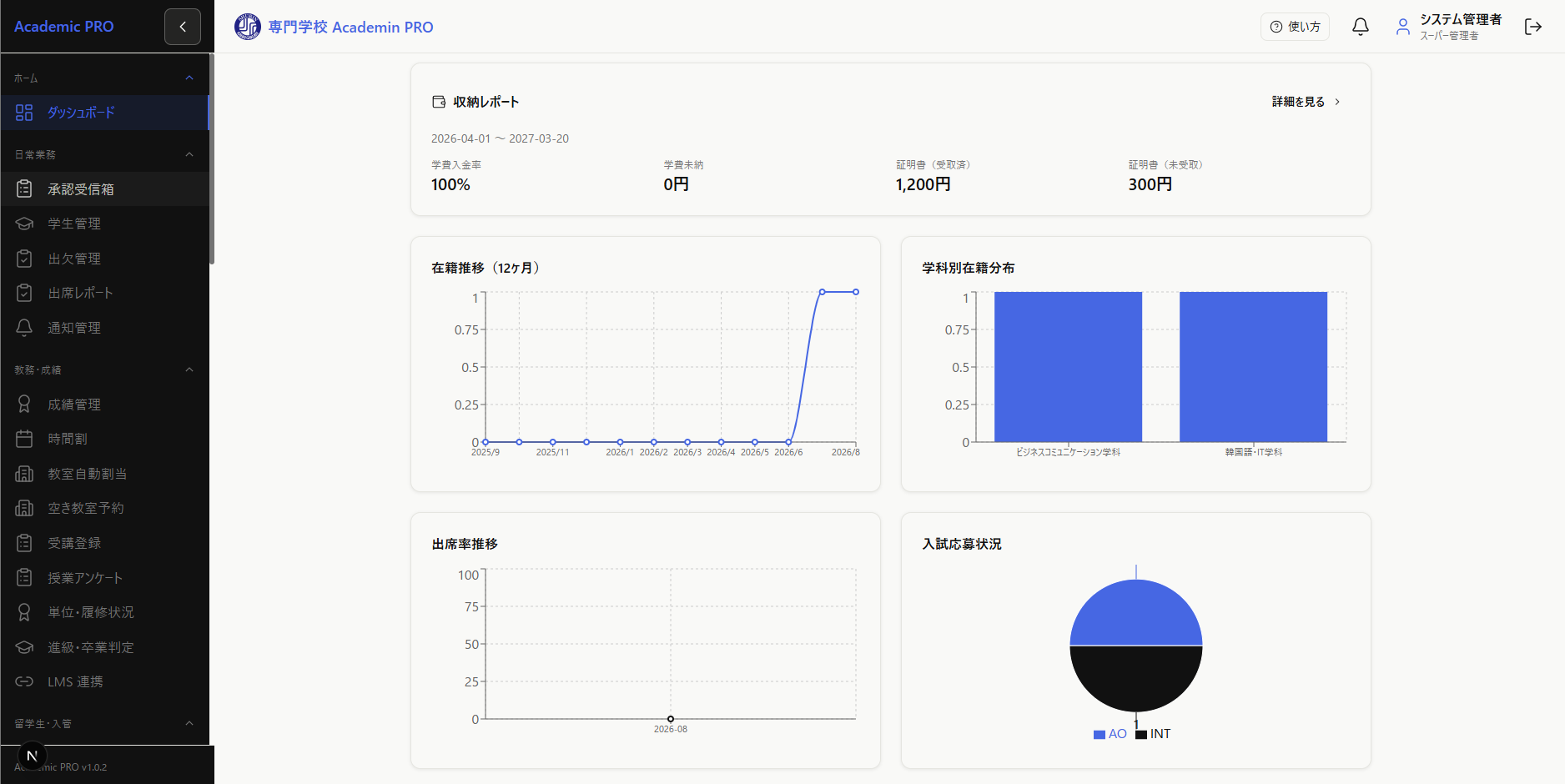Click the 0円 学費未納 value
The height and width of the screenshot is (784, 1565).
(x=677, y=184)
